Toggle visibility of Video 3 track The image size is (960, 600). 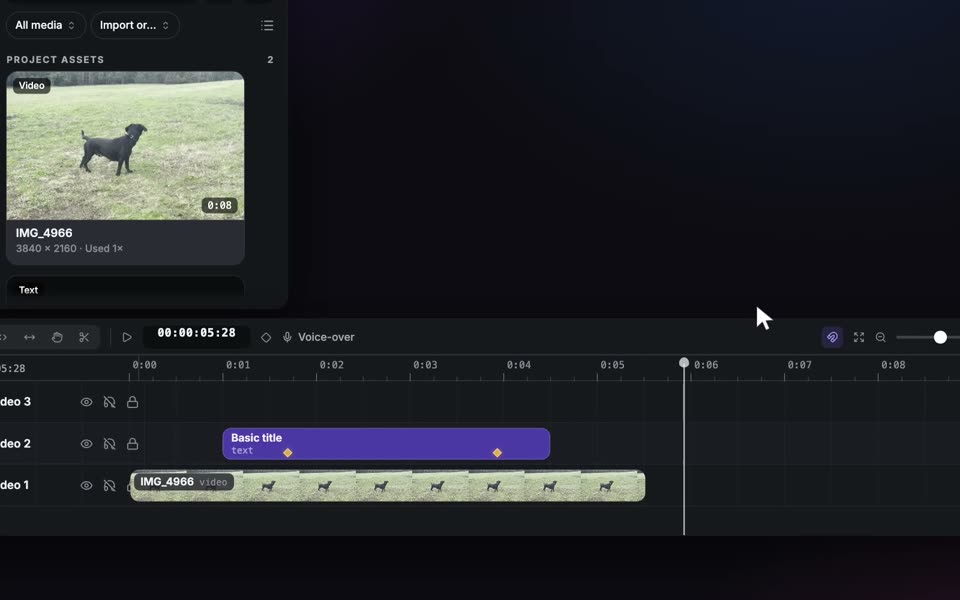pyautogui.click(x=86, y=402)
